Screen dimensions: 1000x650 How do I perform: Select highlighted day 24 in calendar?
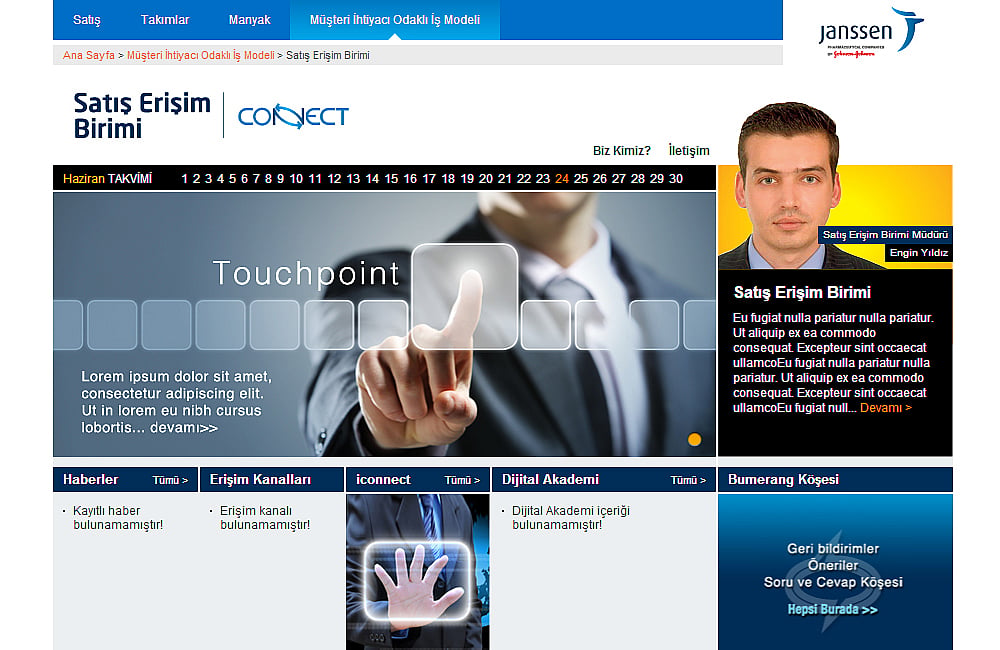pyautogui.click(x=561, y=179)
